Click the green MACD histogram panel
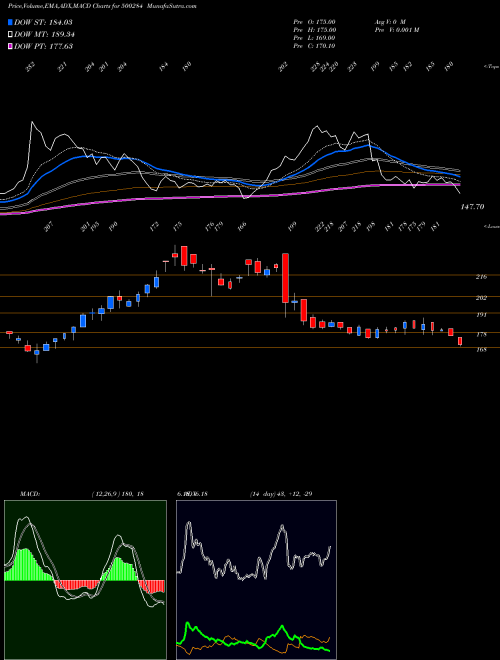 click(x=85, y=580)
